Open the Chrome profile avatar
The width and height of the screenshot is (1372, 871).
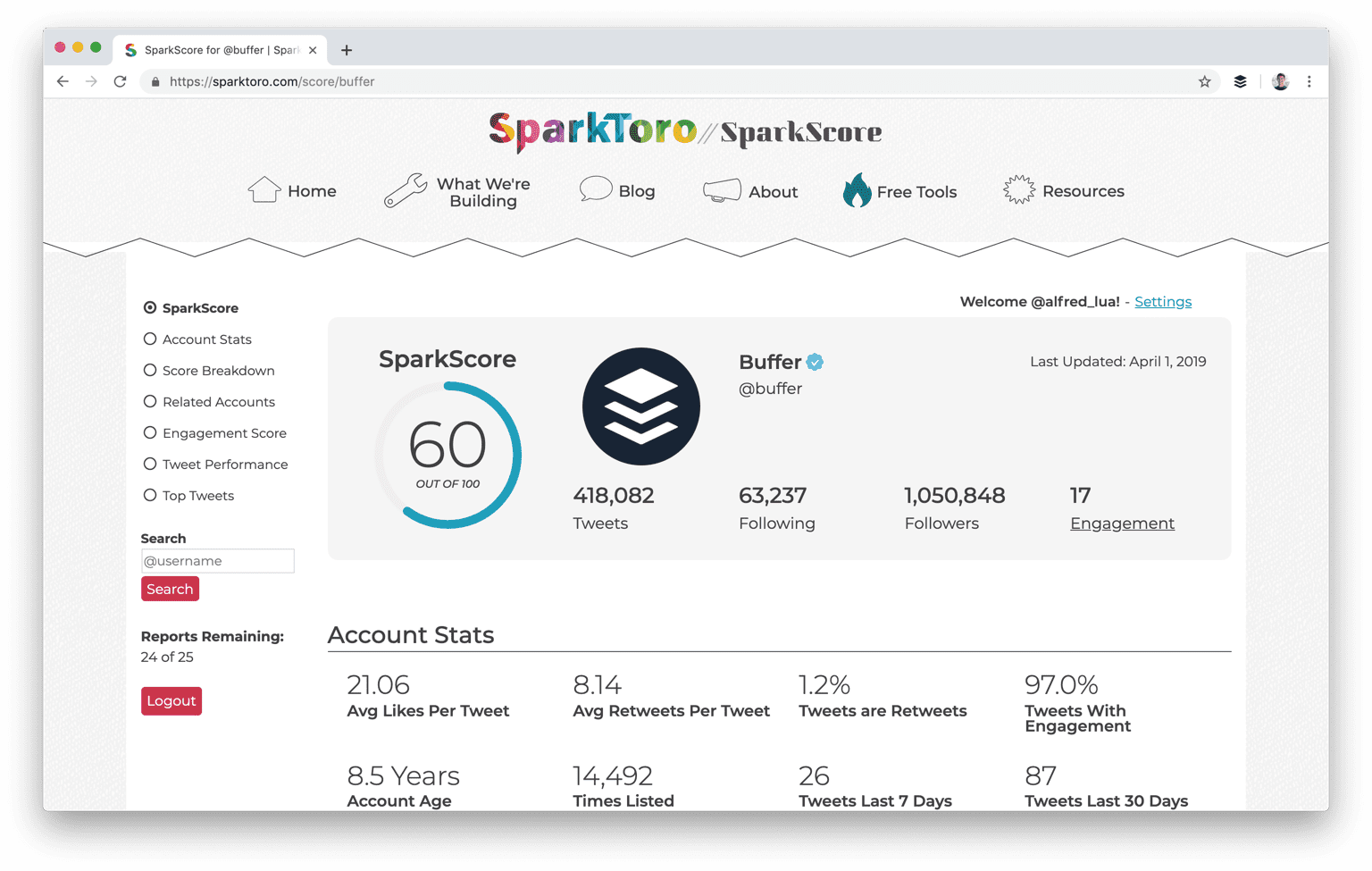click(x=1280, y=81)
